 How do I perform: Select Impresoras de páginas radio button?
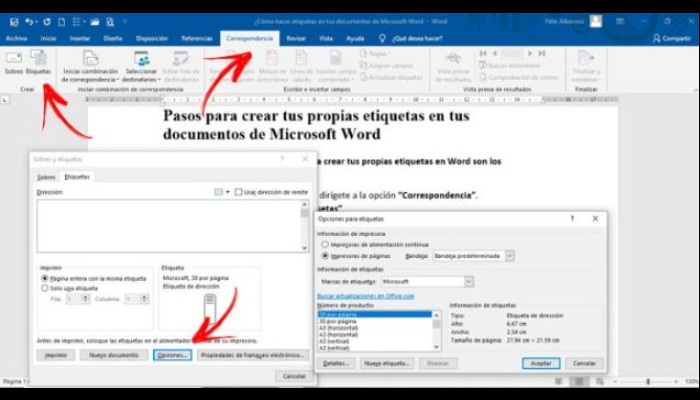click(x=325, y=256)
